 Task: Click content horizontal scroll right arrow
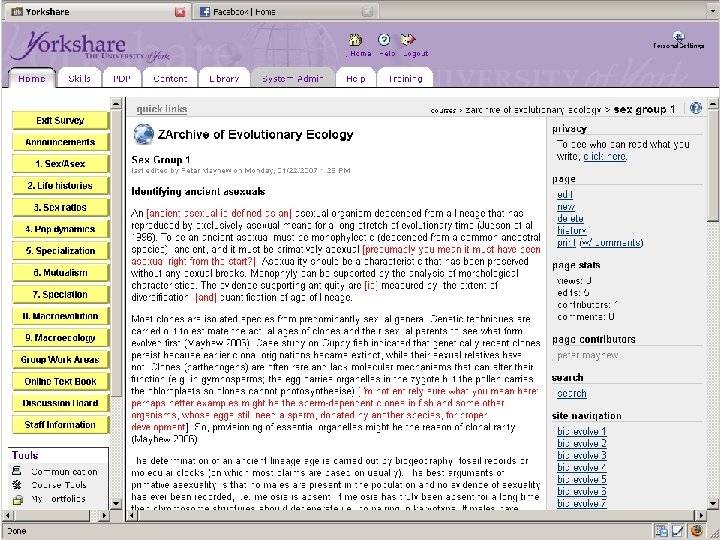(701, 515)
